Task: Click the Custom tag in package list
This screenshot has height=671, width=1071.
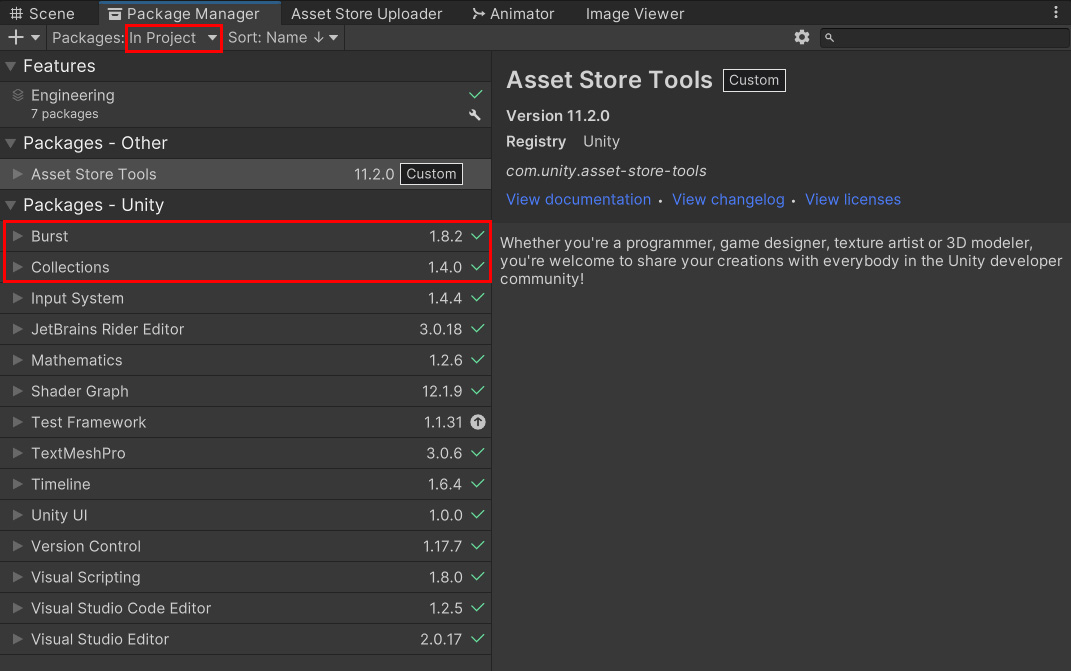Action: [431, 174]
